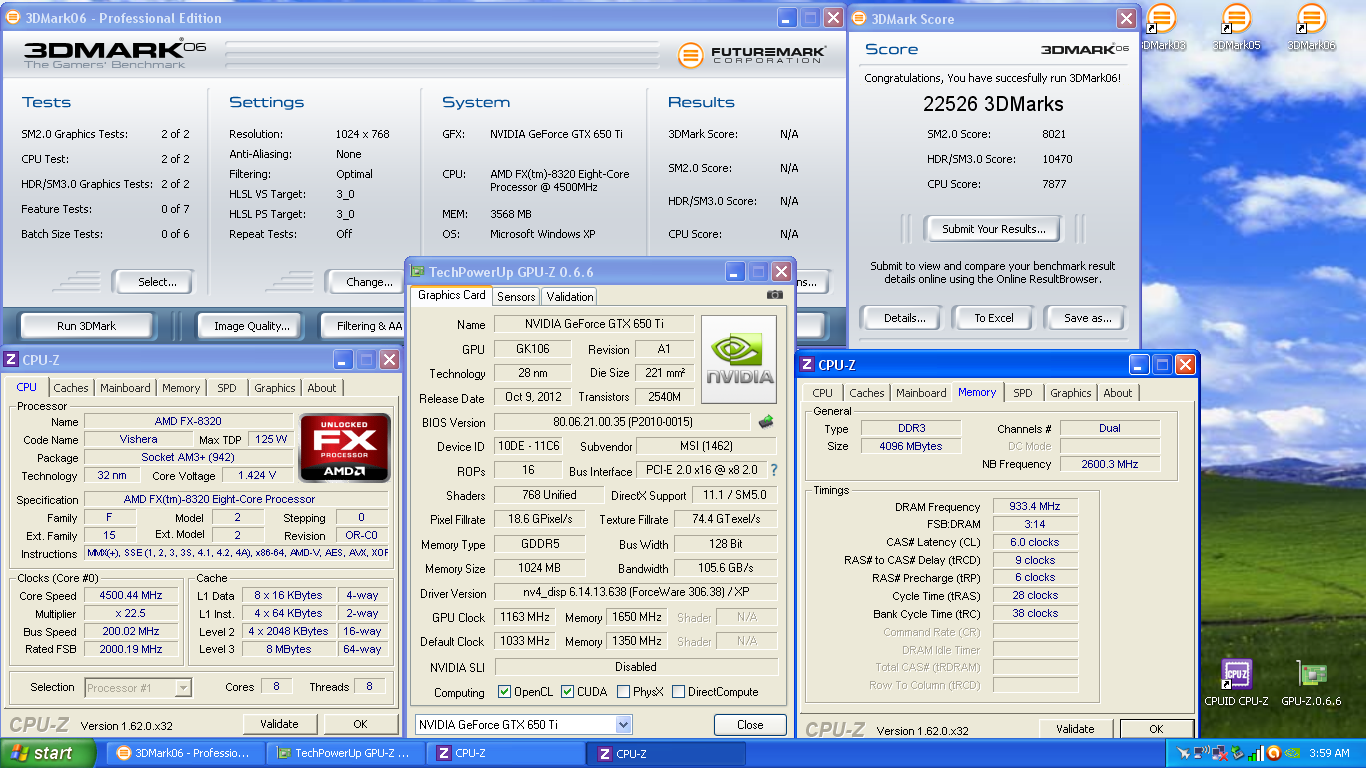This screenshot has height=768, width=1366.
Task: Open Mainboard tab in left CPU-Z window
Action: [125, 388]
